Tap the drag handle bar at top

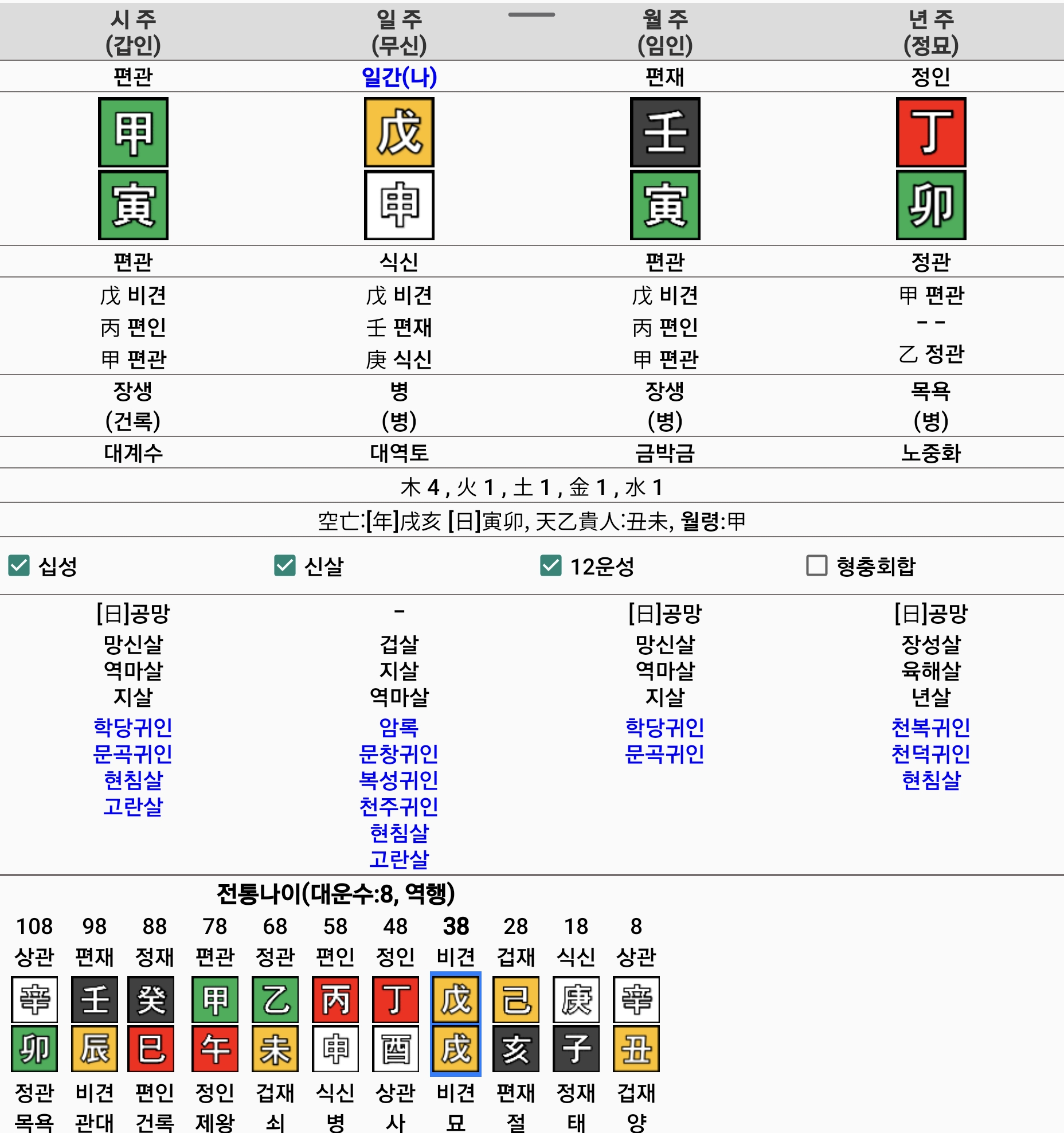pos(531,14)
